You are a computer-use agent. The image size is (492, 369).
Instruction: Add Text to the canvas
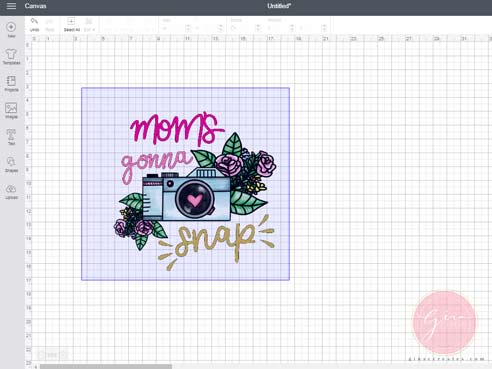coord(11,137)
